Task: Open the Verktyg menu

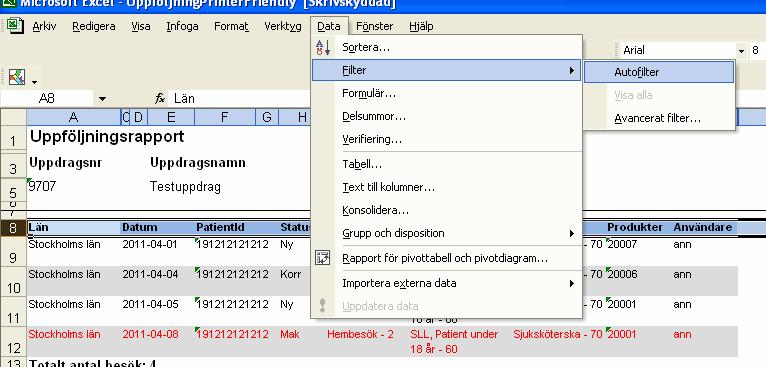Action: pyautogui.click(x=283, y=26)
